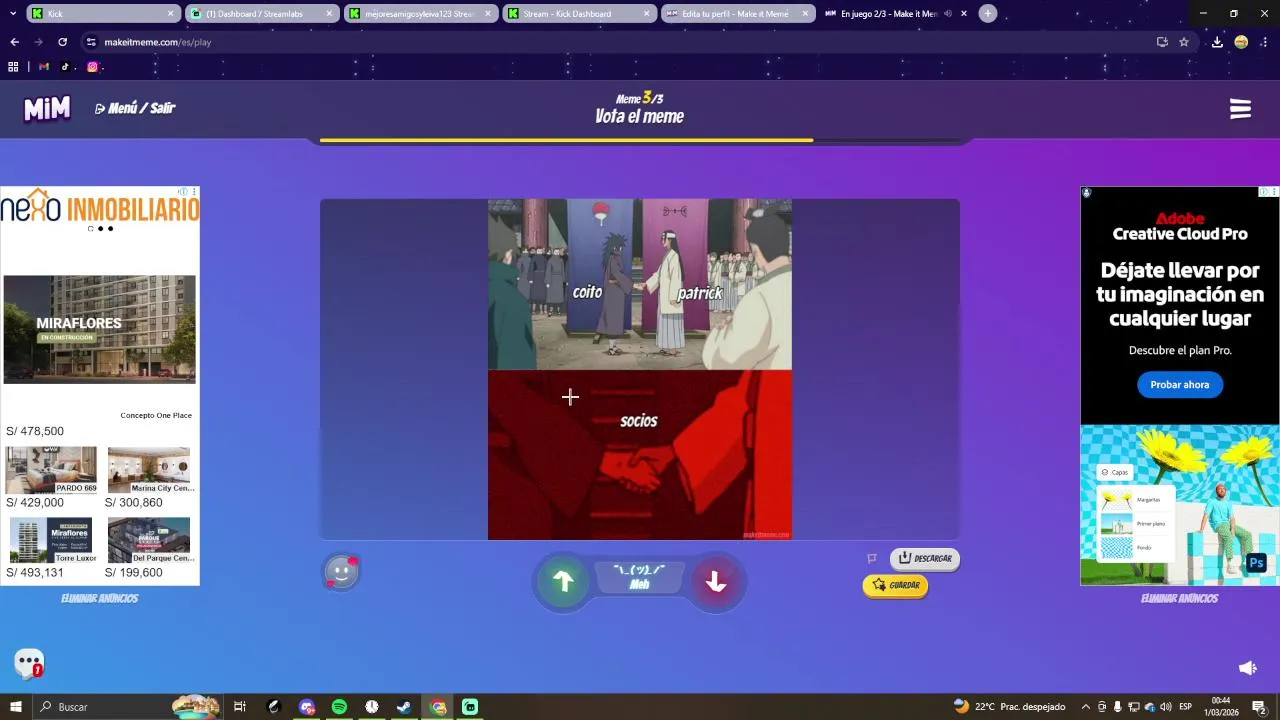Open the TikTok bookmark
Image resolution: width=1280 pixels, height=720 pixels.
coord(66,67)
